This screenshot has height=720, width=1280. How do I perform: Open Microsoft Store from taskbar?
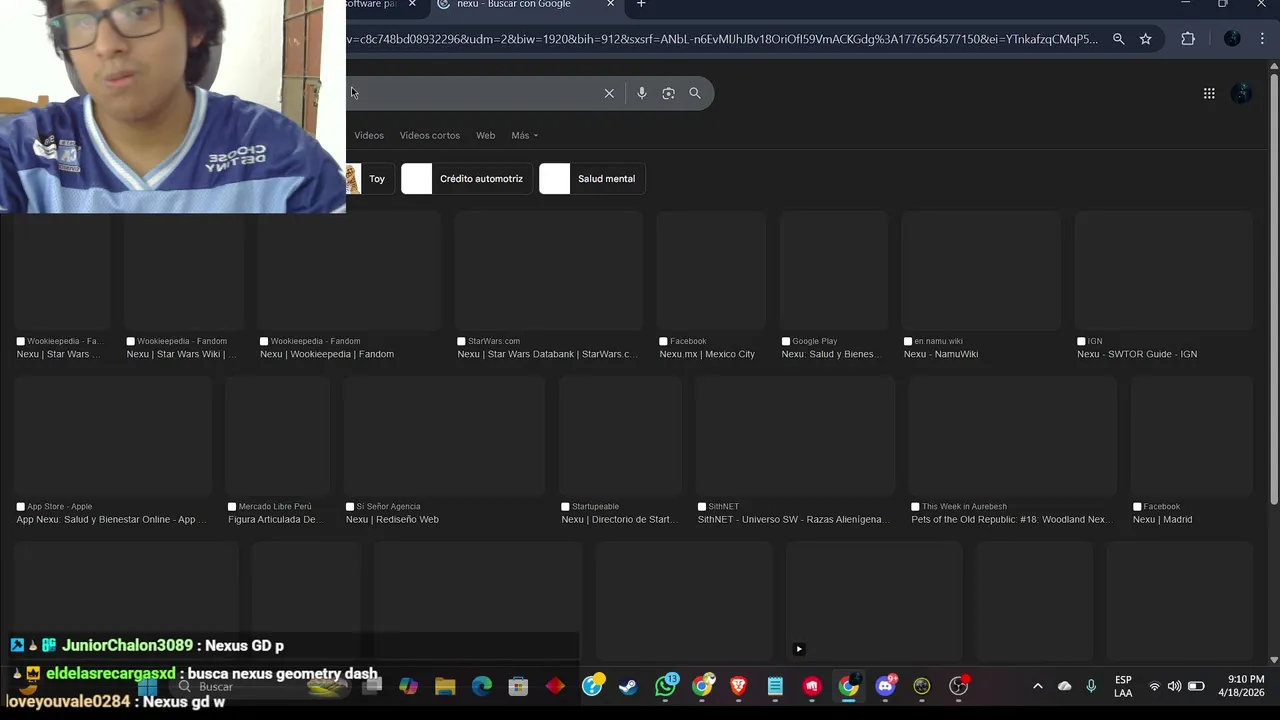518,686
